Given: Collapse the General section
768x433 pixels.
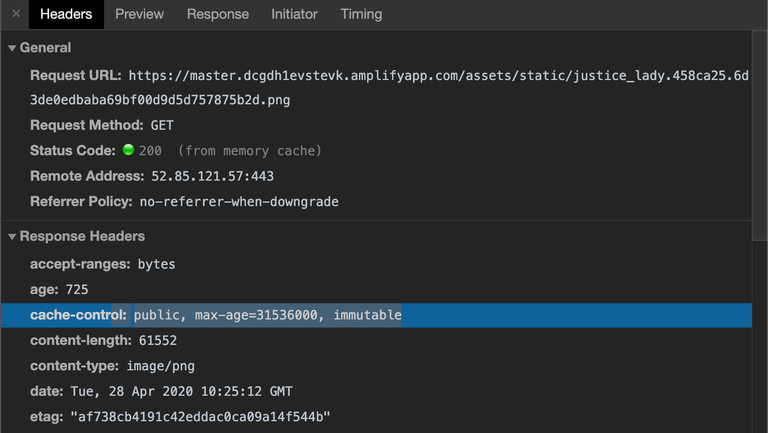Looking at the screenshot, I should (13, 48).
